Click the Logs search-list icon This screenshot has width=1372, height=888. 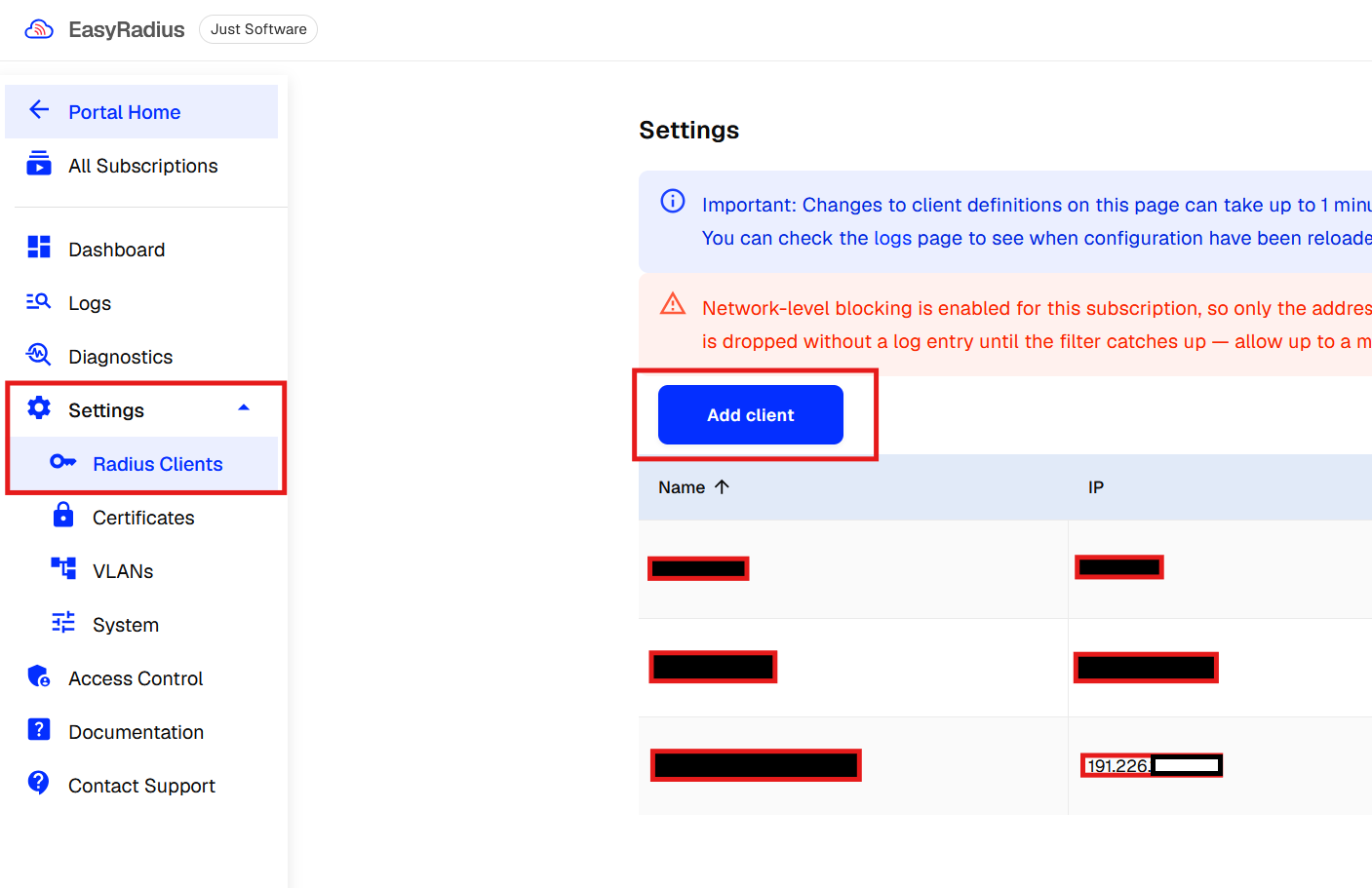(39, 302)
